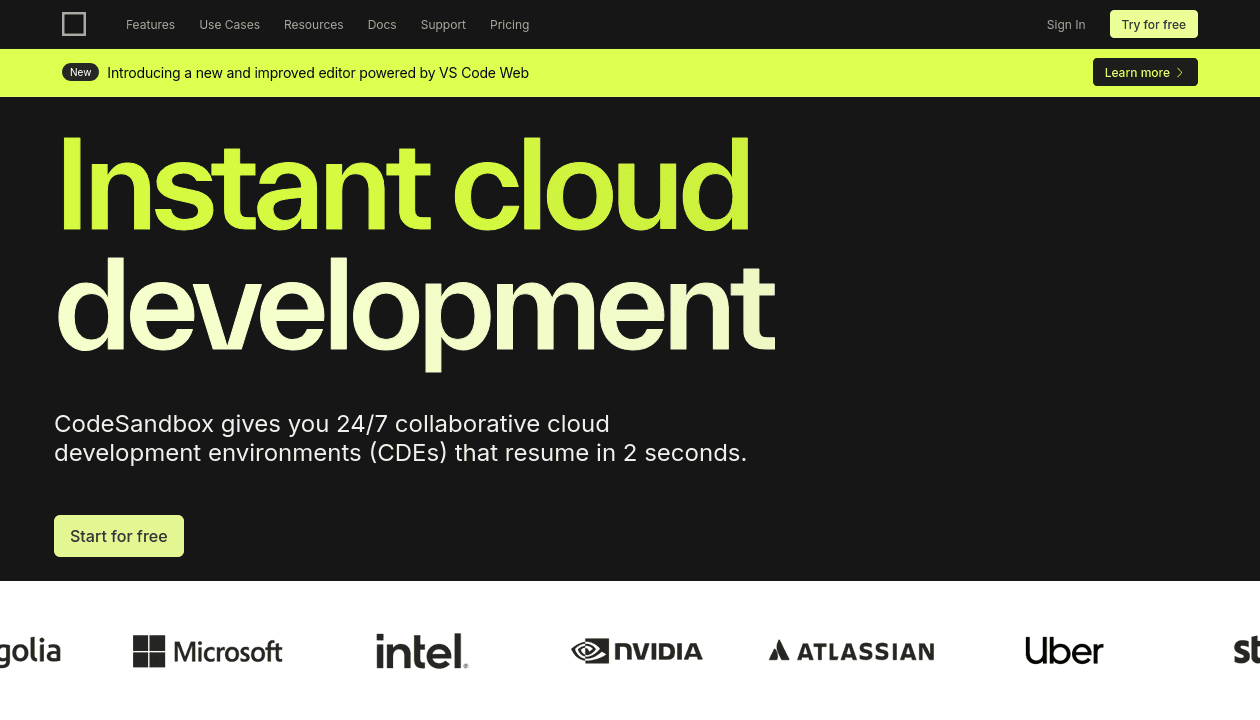
Task: Click the chevron arrow on Learn more
Action: click(x=1180, y=72)
